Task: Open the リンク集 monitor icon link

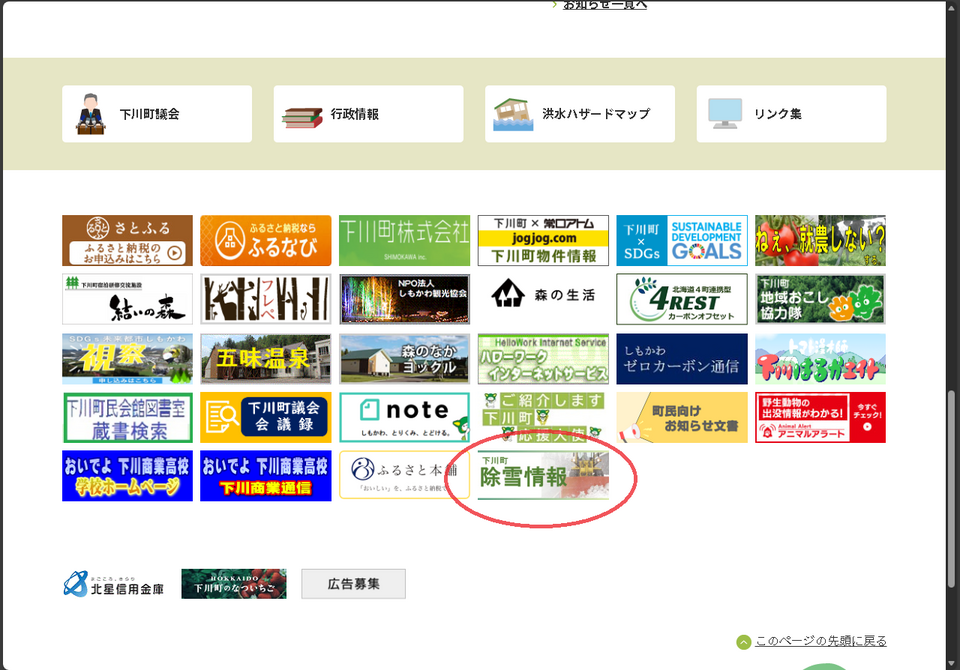Action: pyautogui.click(x=791, y=114)
